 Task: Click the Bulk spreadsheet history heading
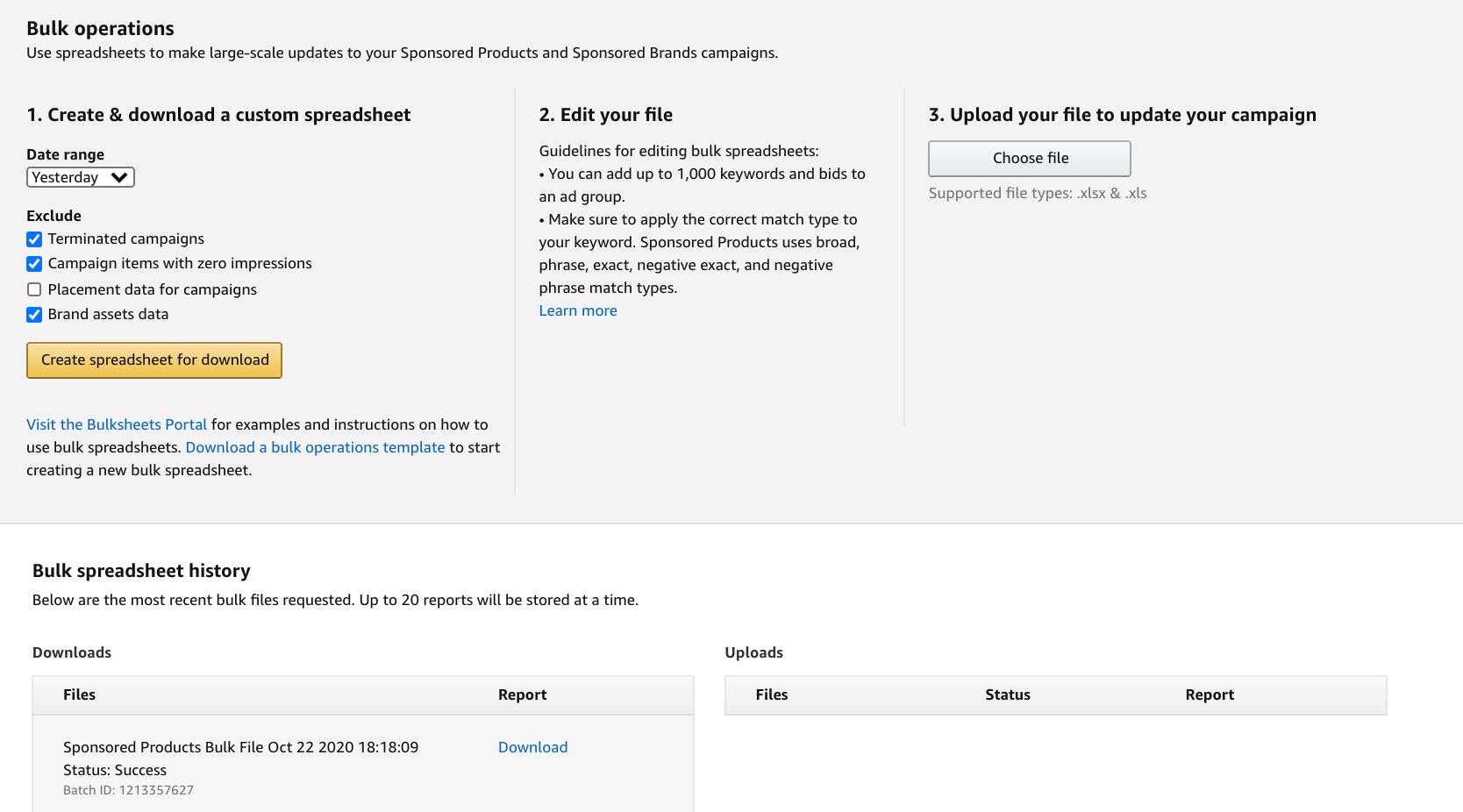[141, 571]
